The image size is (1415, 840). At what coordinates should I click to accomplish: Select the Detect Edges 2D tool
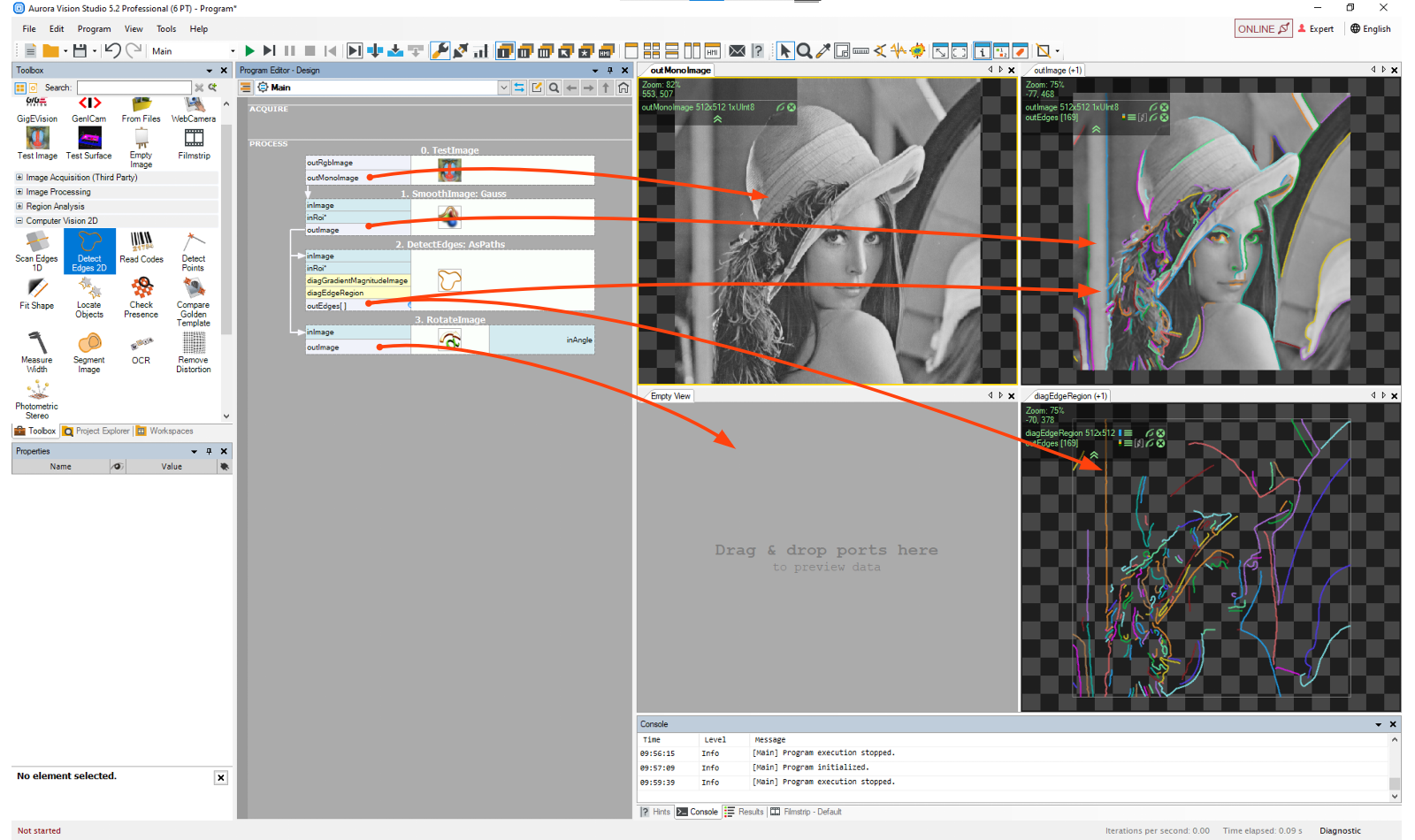coord(89,251)
